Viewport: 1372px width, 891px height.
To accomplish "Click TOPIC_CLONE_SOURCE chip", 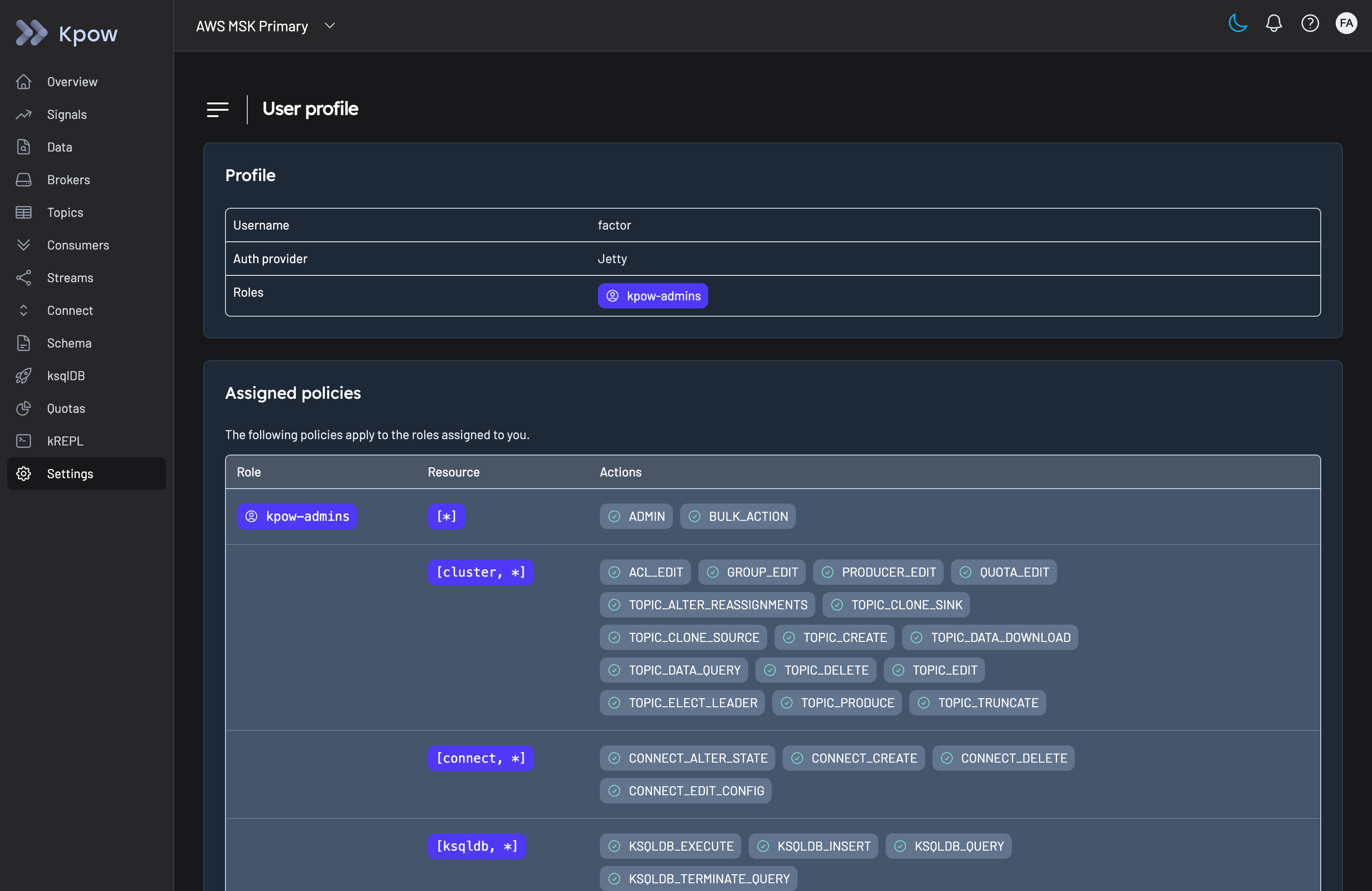I will [683, 638].
